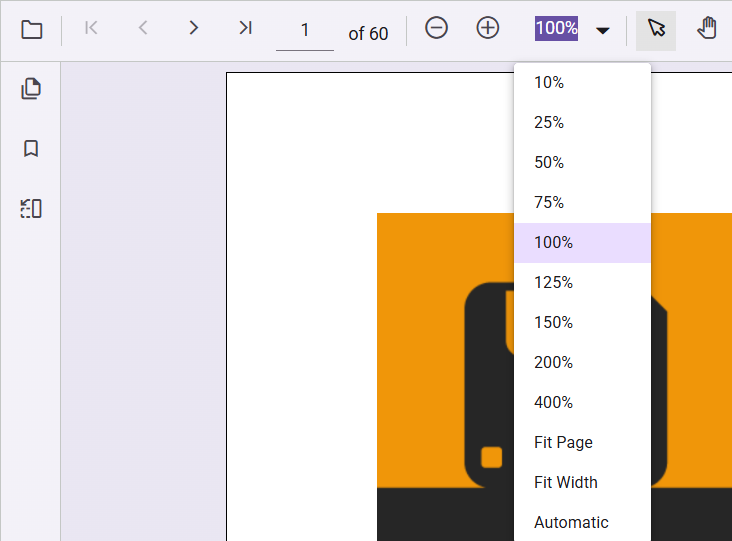The image size is (732, 541).
Task: Activate the text selection cursor tool
Action: click(x=656, y=30)
